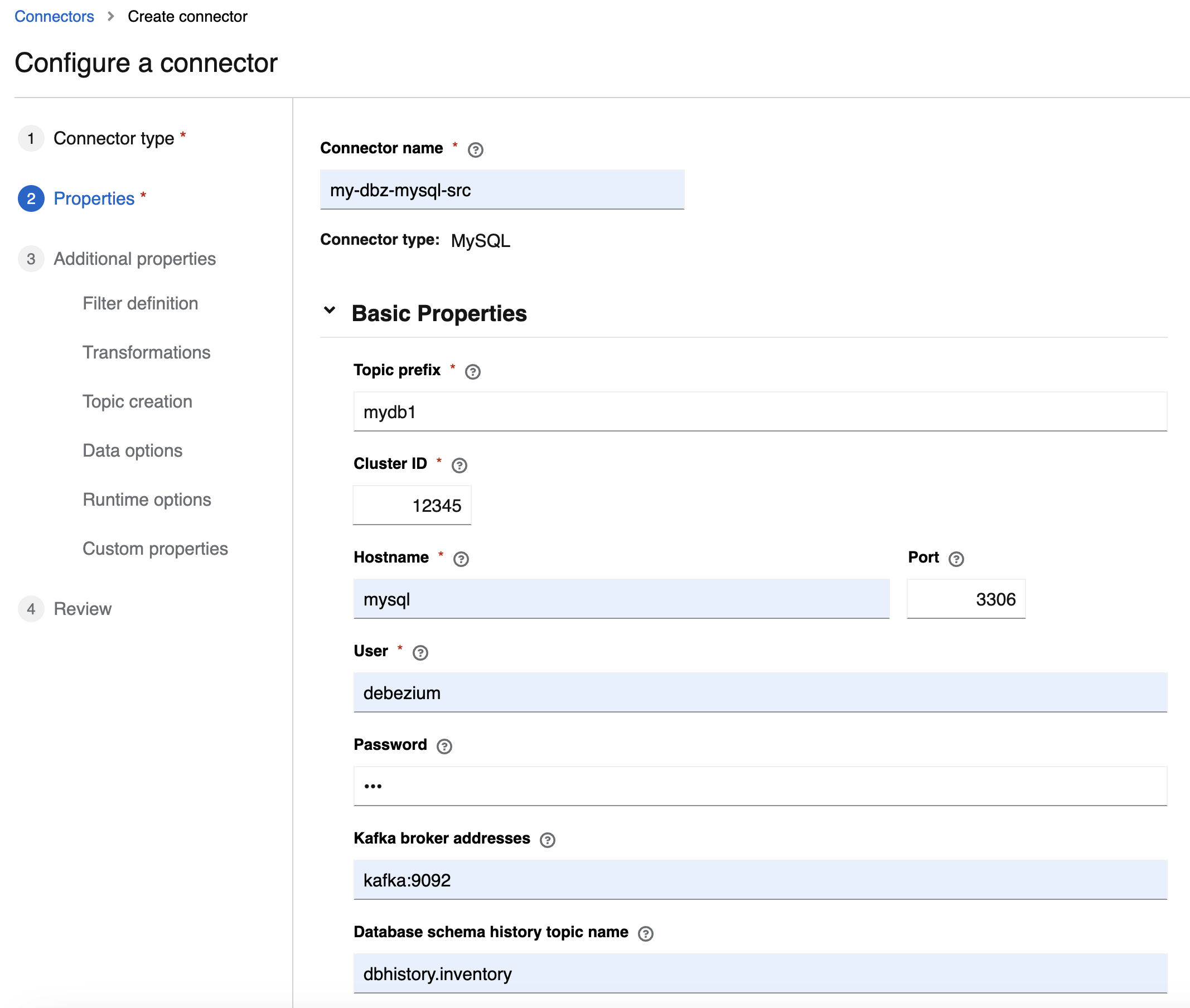Viewport: 1190px width, 1008px height.
Task: Open the User field help icon
Action: click(420, 652)
